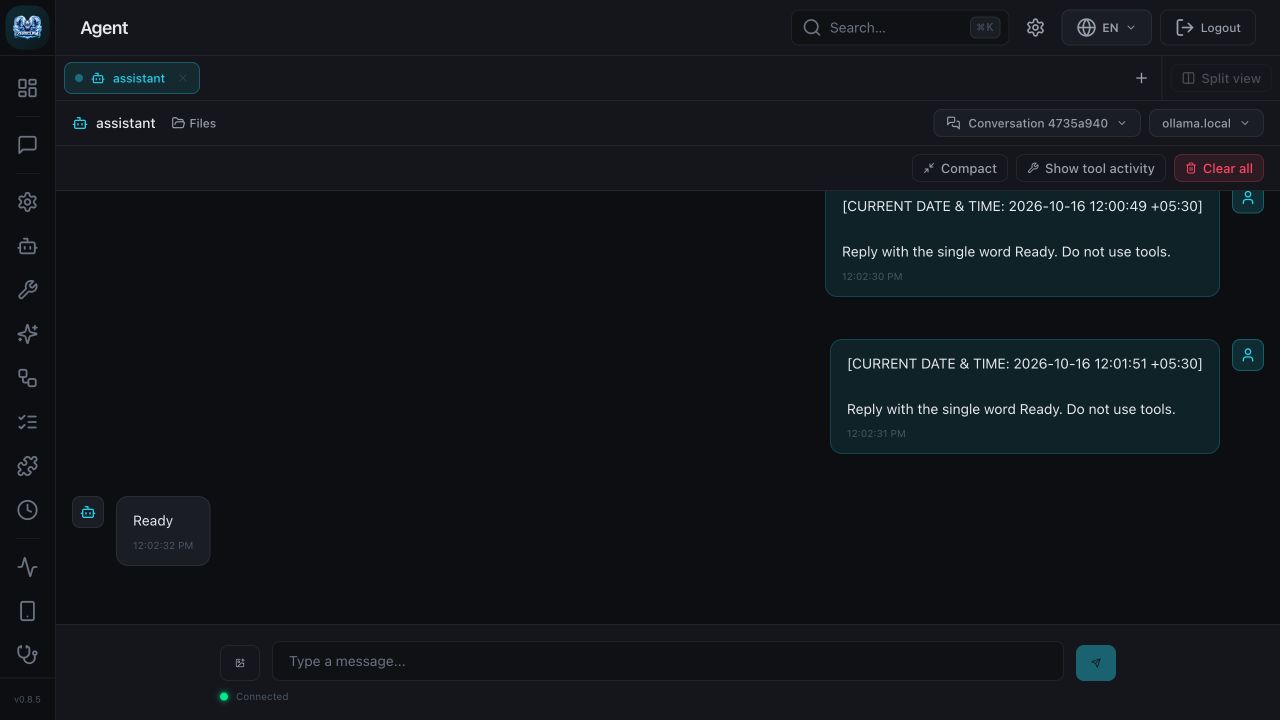Expand the EN language dropdown

click(1107, 28)
